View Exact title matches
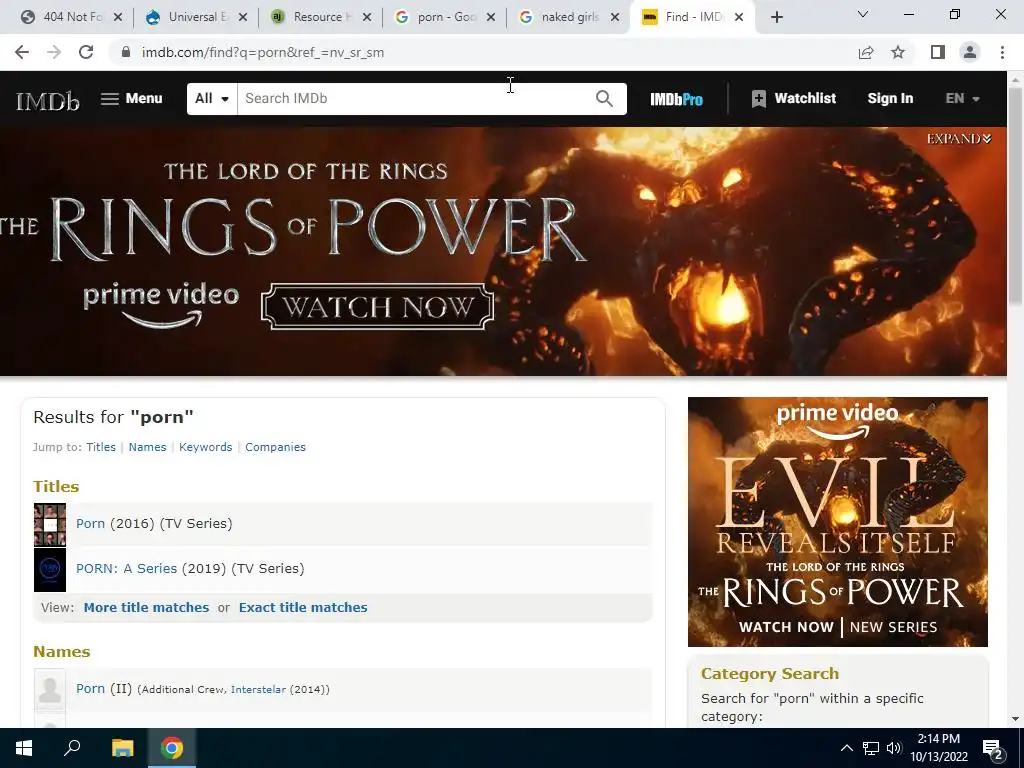Viewport: 1024px width, 768px height. [303, 607]
